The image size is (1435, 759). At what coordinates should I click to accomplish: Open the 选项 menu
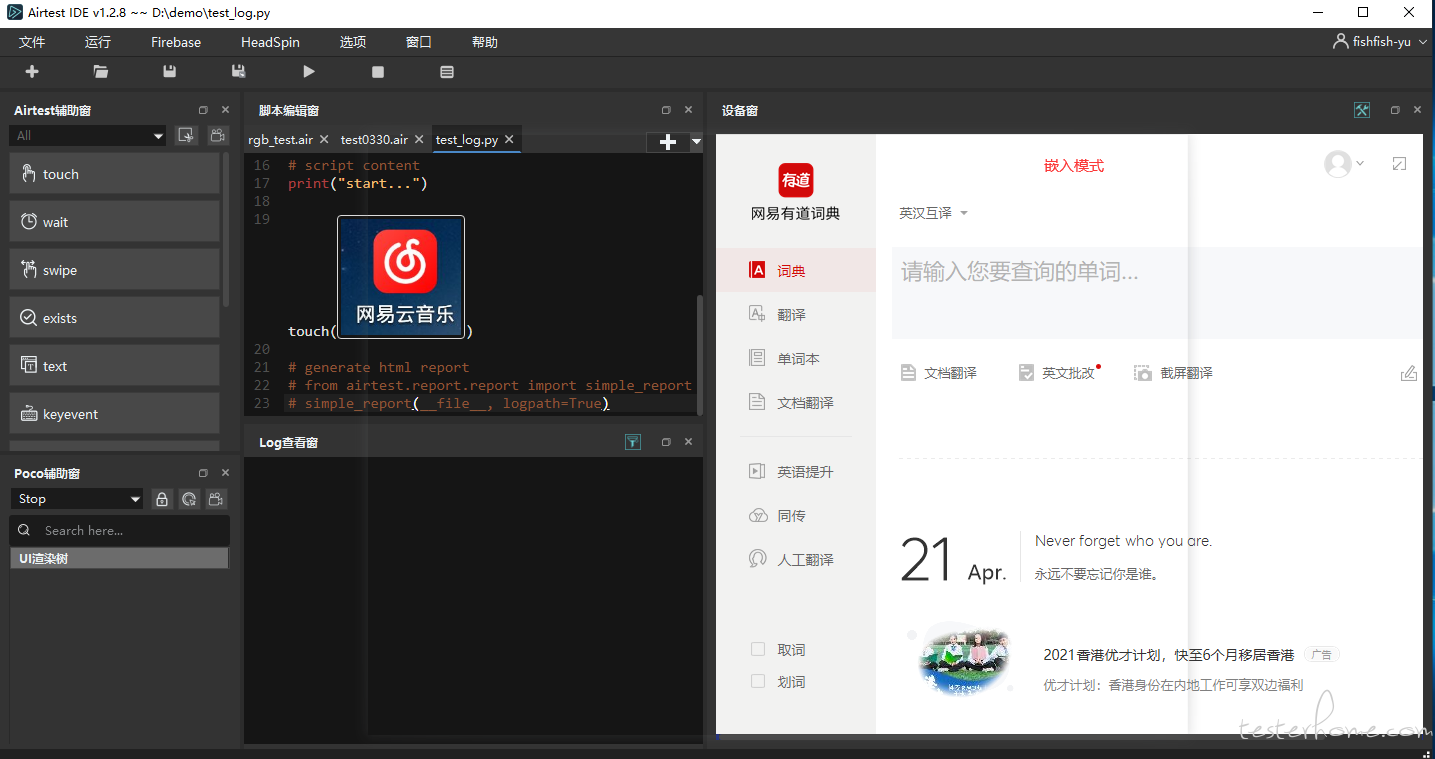353,42
